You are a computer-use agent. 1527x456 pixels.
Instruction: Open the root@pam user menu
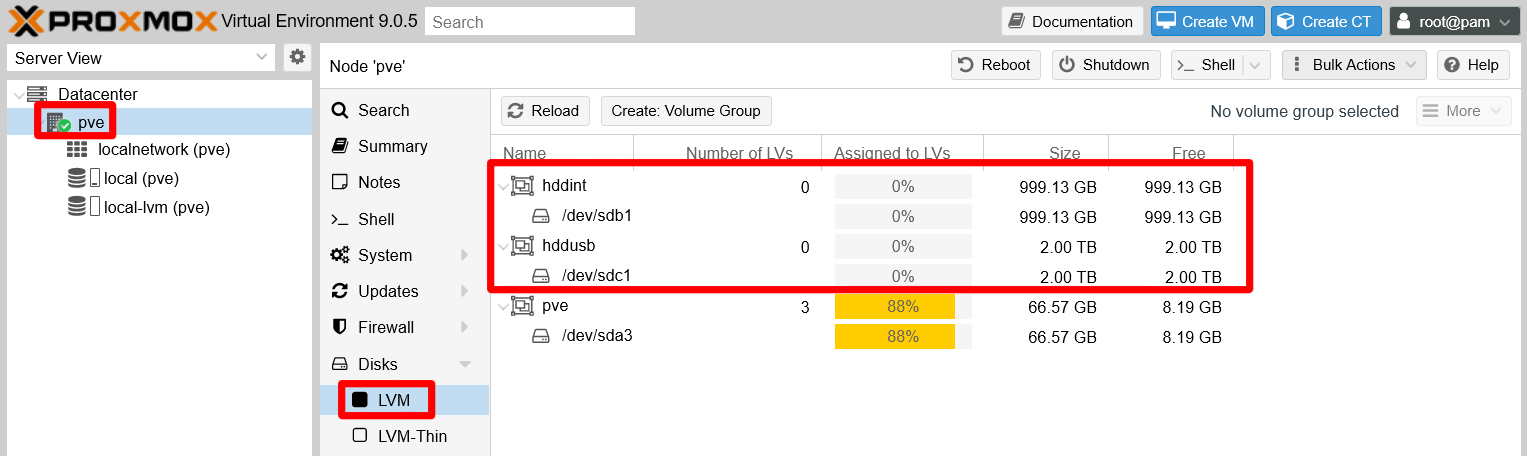[x=1455, y=21]
